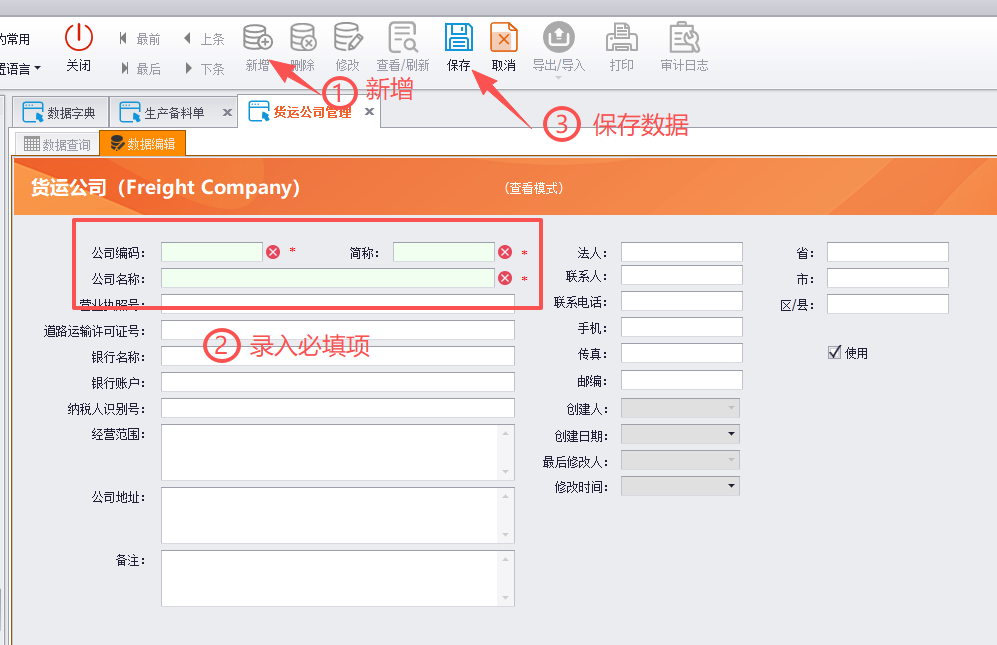The width and height of the screenshot is (997, 645).
Task: Go to 下条 next record
Action: pyautogui.click(x=205, y=68)
